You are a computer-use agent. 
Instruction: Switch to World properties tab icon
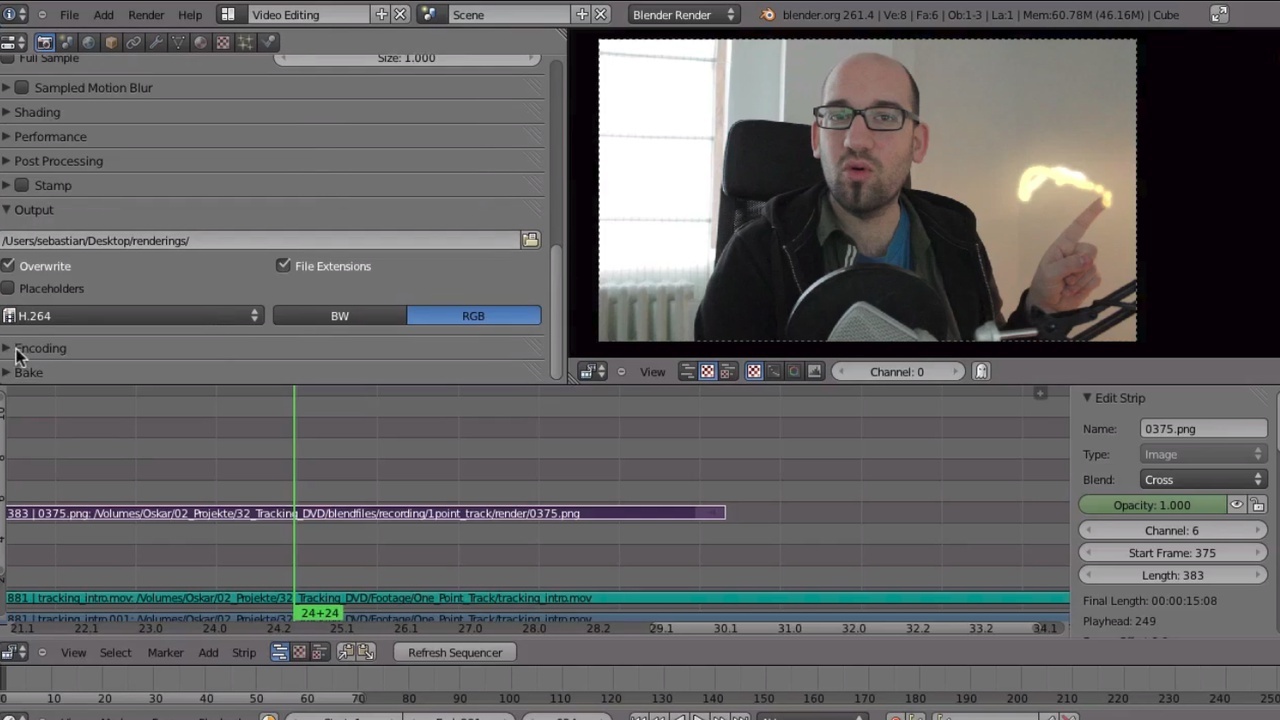(89, 42)
